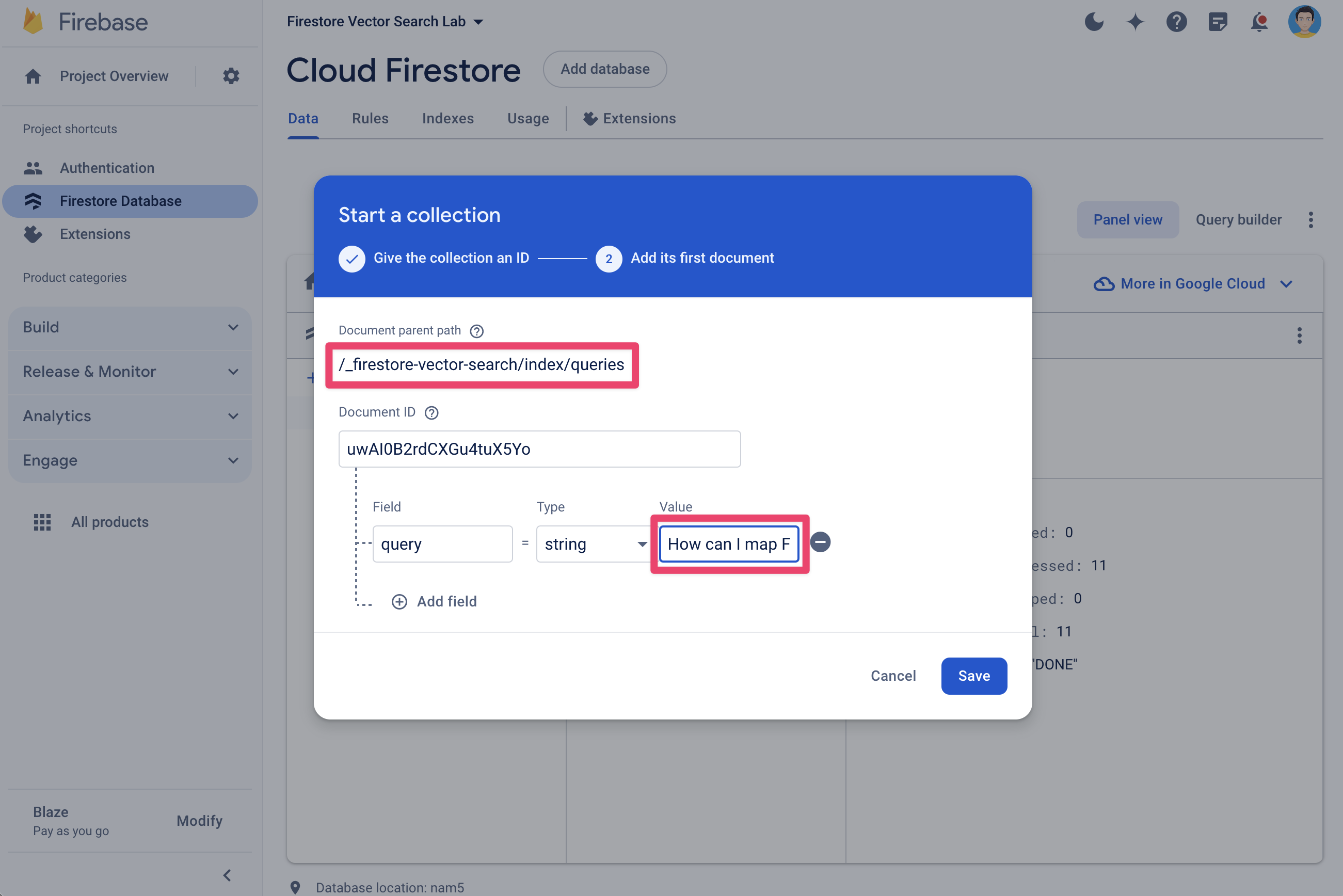Viewport: 1343px width, 896px height.
Task: Open Extensions section in sidebar
Action: point(95,234)
